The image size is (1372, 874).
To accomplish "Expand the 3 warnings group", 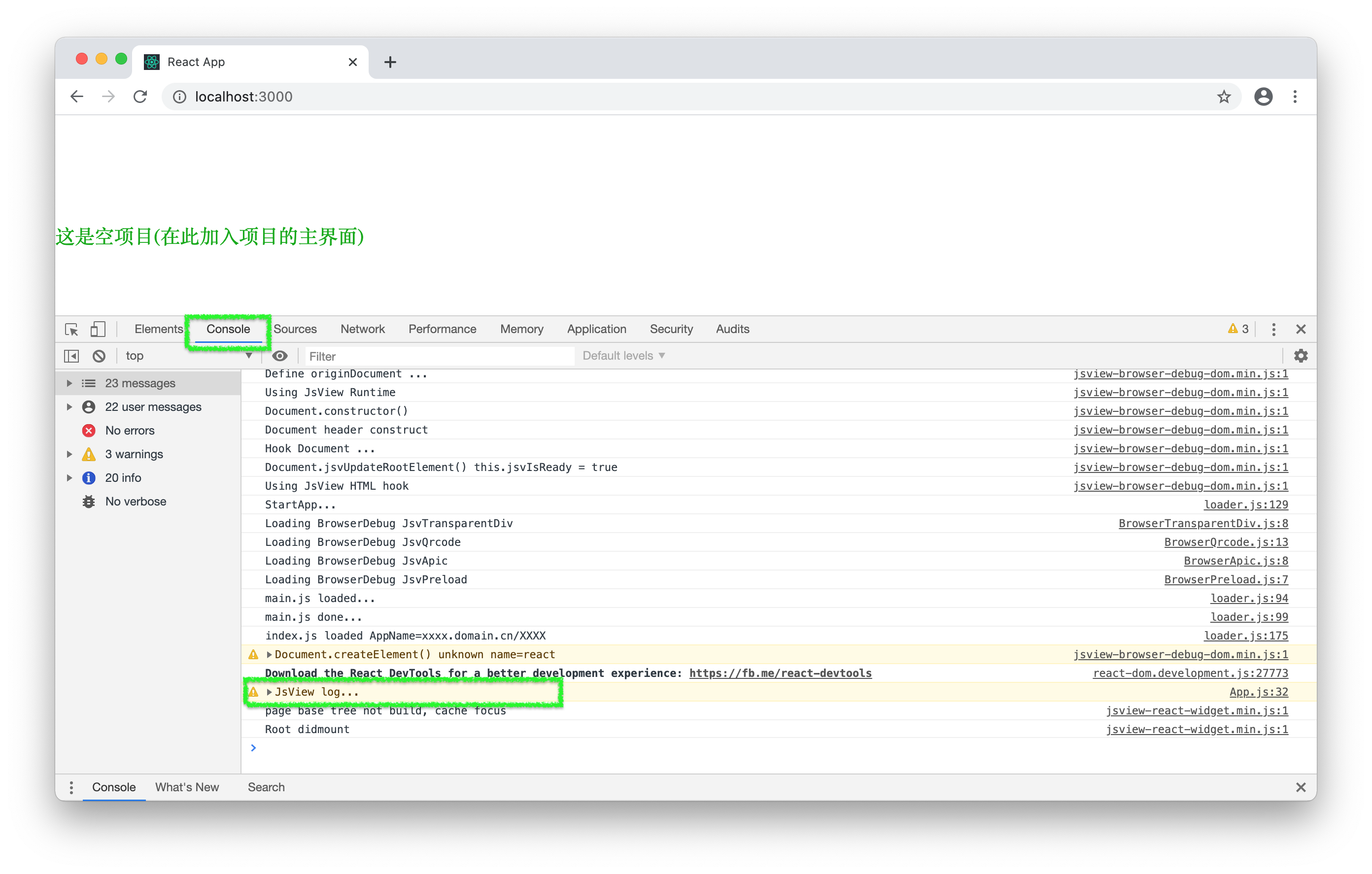I will coord(69,454).
